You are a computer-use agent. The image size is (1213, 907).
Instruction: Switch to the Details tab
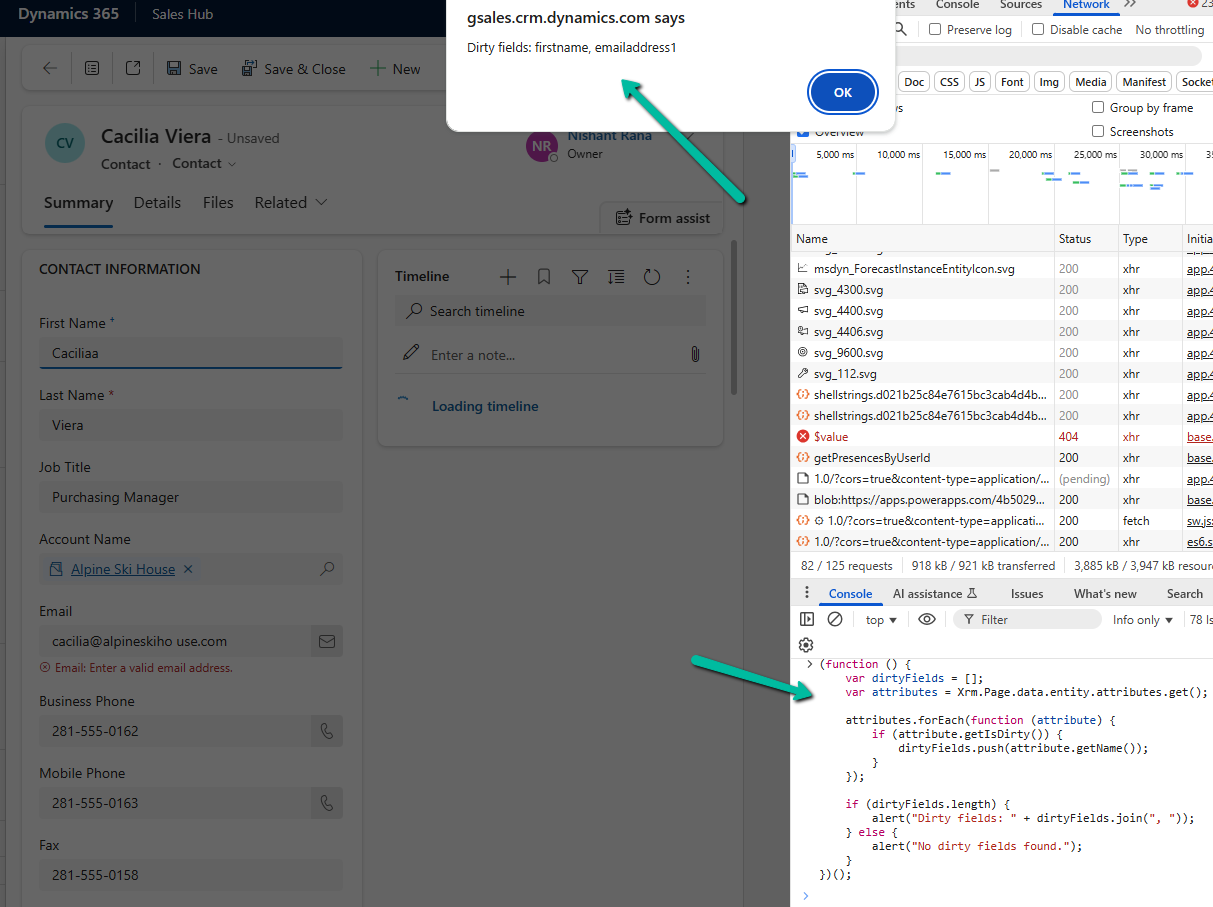click(157, 203)
